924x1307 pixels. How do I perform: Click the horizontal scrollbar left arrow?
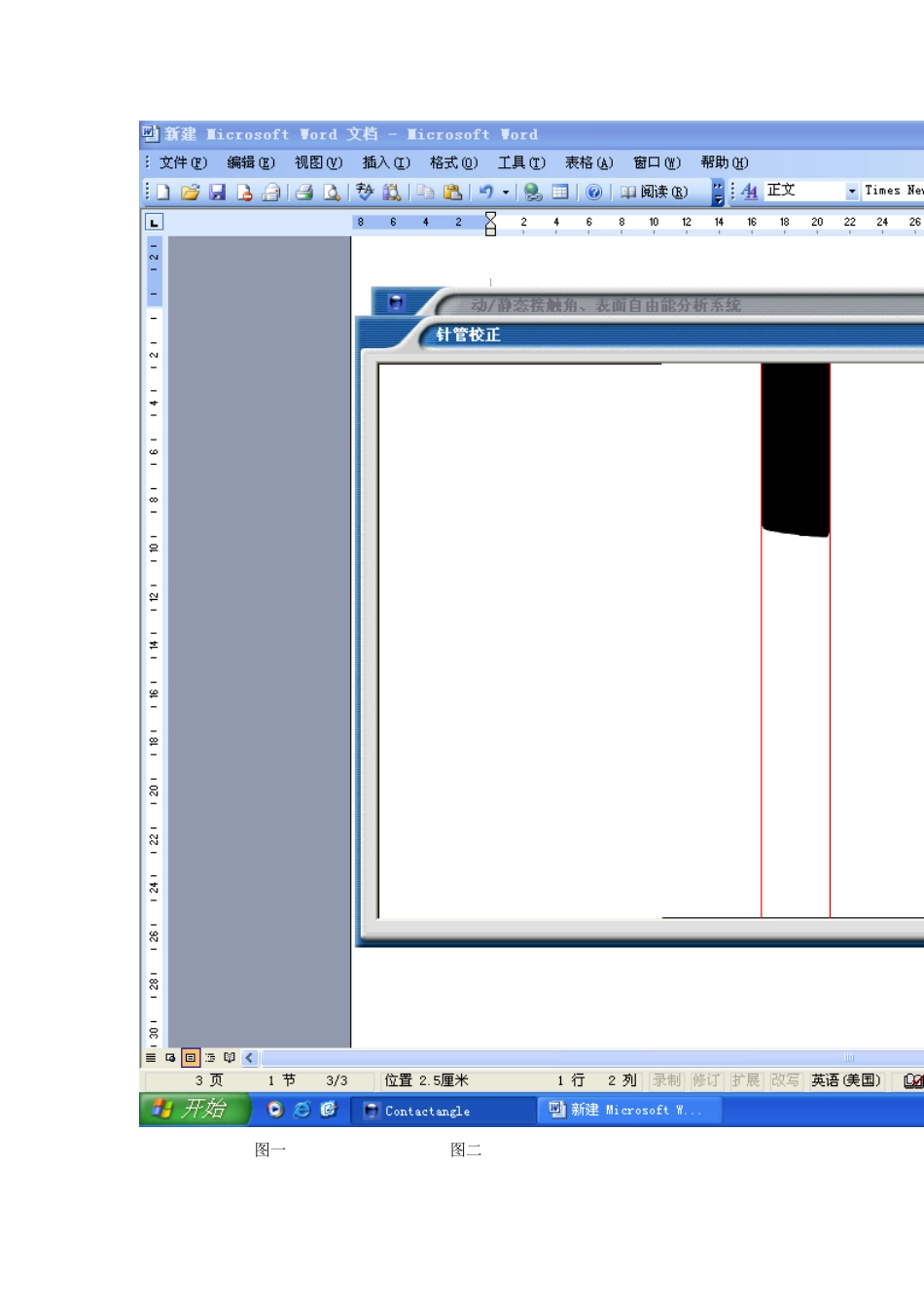(250, 1058)
